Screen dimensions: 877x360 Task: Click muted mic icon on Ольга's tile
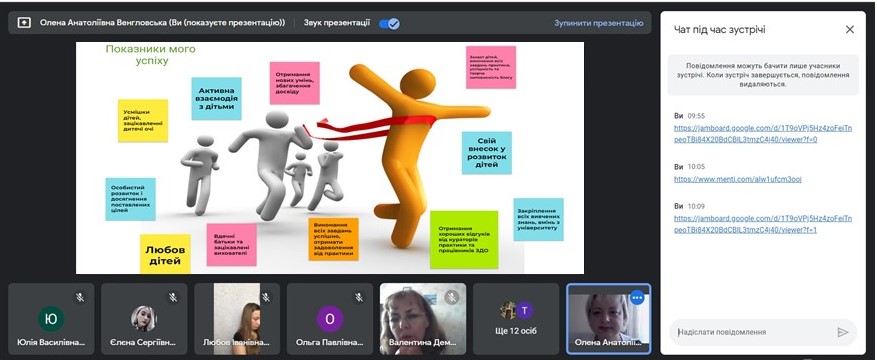click(x=359, y=297)
